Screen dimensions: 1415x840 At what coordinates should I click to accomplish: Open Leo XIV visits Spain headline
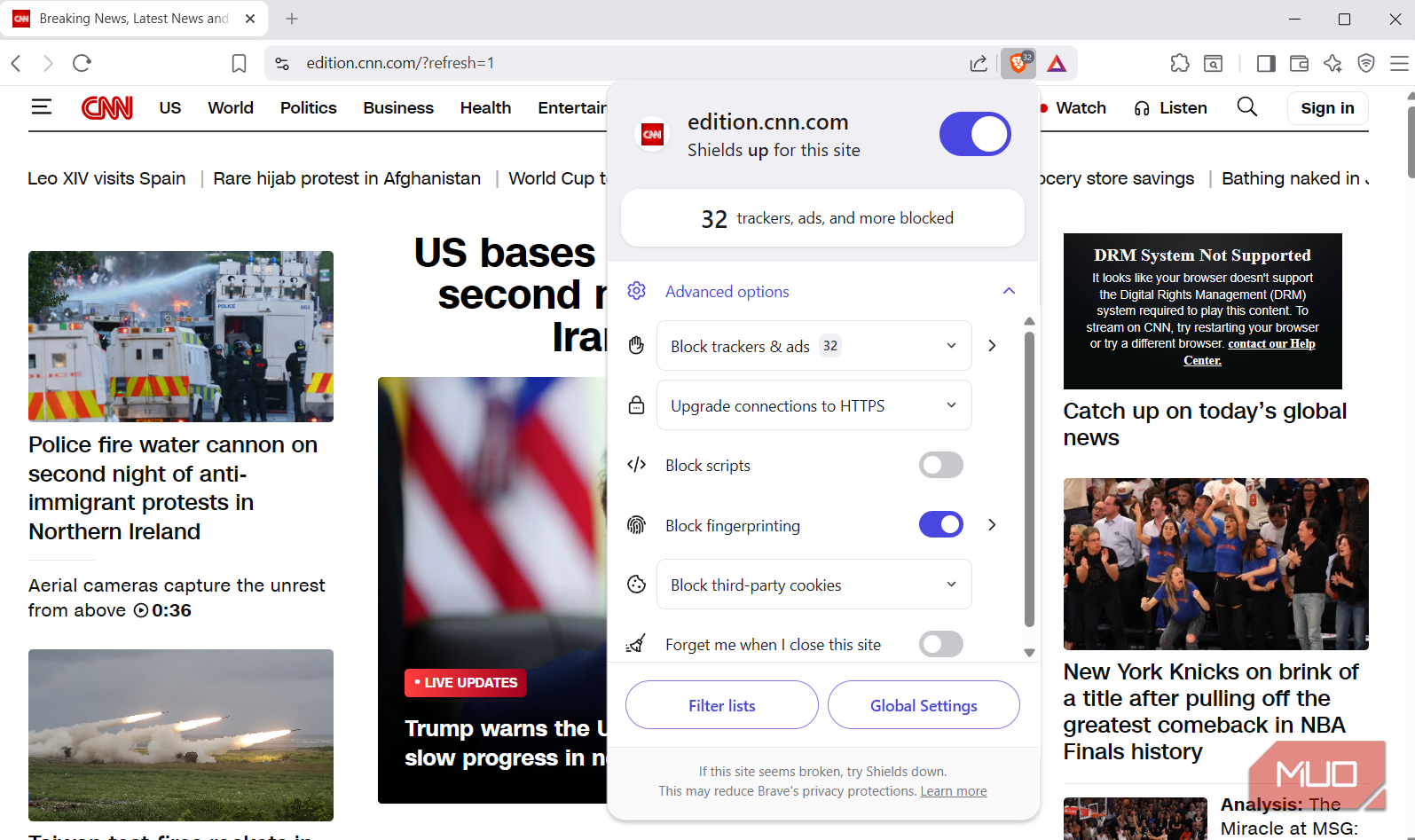click(x=106, y=178)
